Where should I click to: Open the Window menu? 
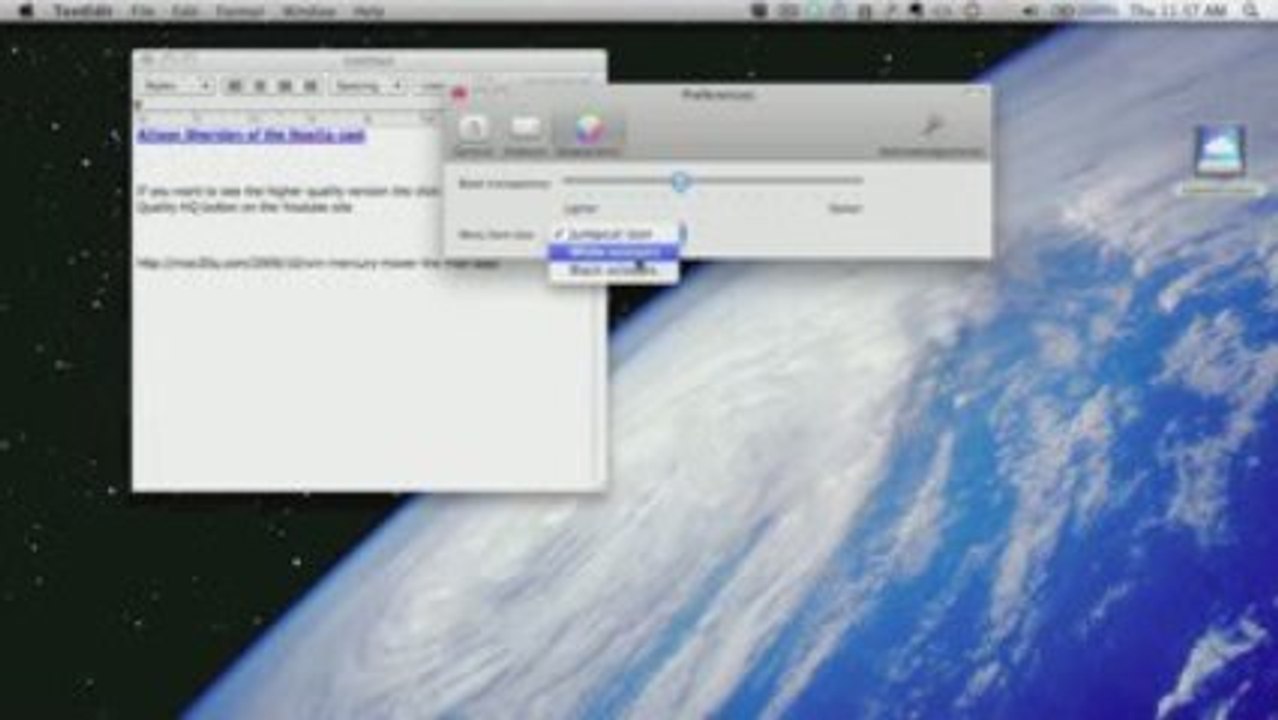(308, 10)
